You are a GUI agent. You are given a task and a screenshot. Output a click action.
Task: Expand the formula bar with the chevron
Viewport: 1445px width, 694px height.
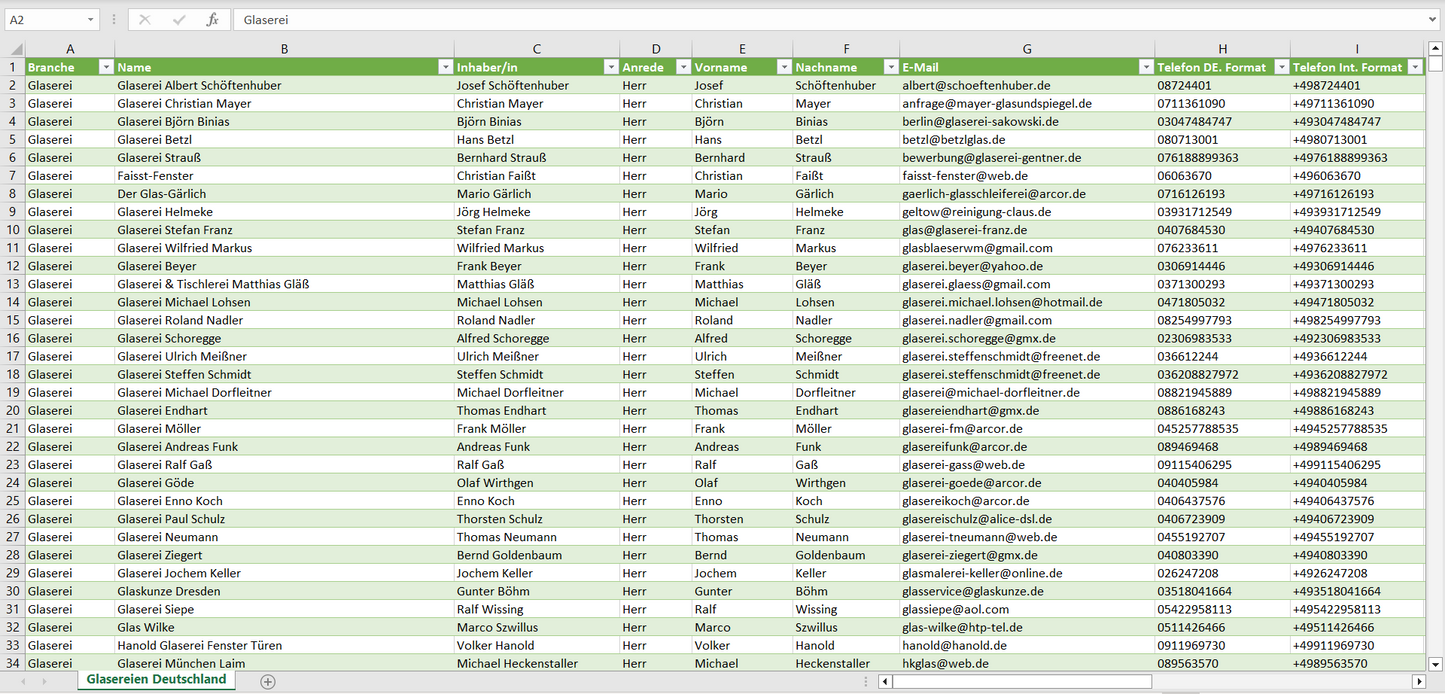(1434, 20)
